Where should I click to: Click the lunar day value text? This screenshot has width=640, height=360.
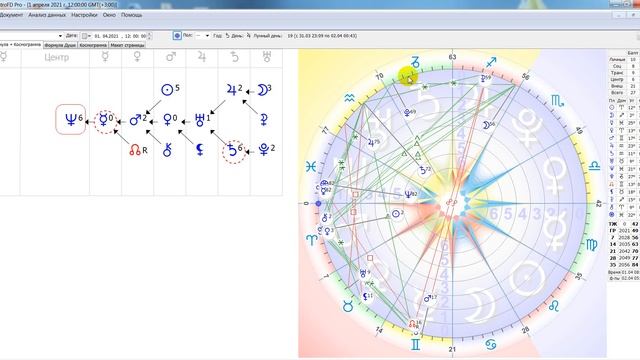(322, 36)
